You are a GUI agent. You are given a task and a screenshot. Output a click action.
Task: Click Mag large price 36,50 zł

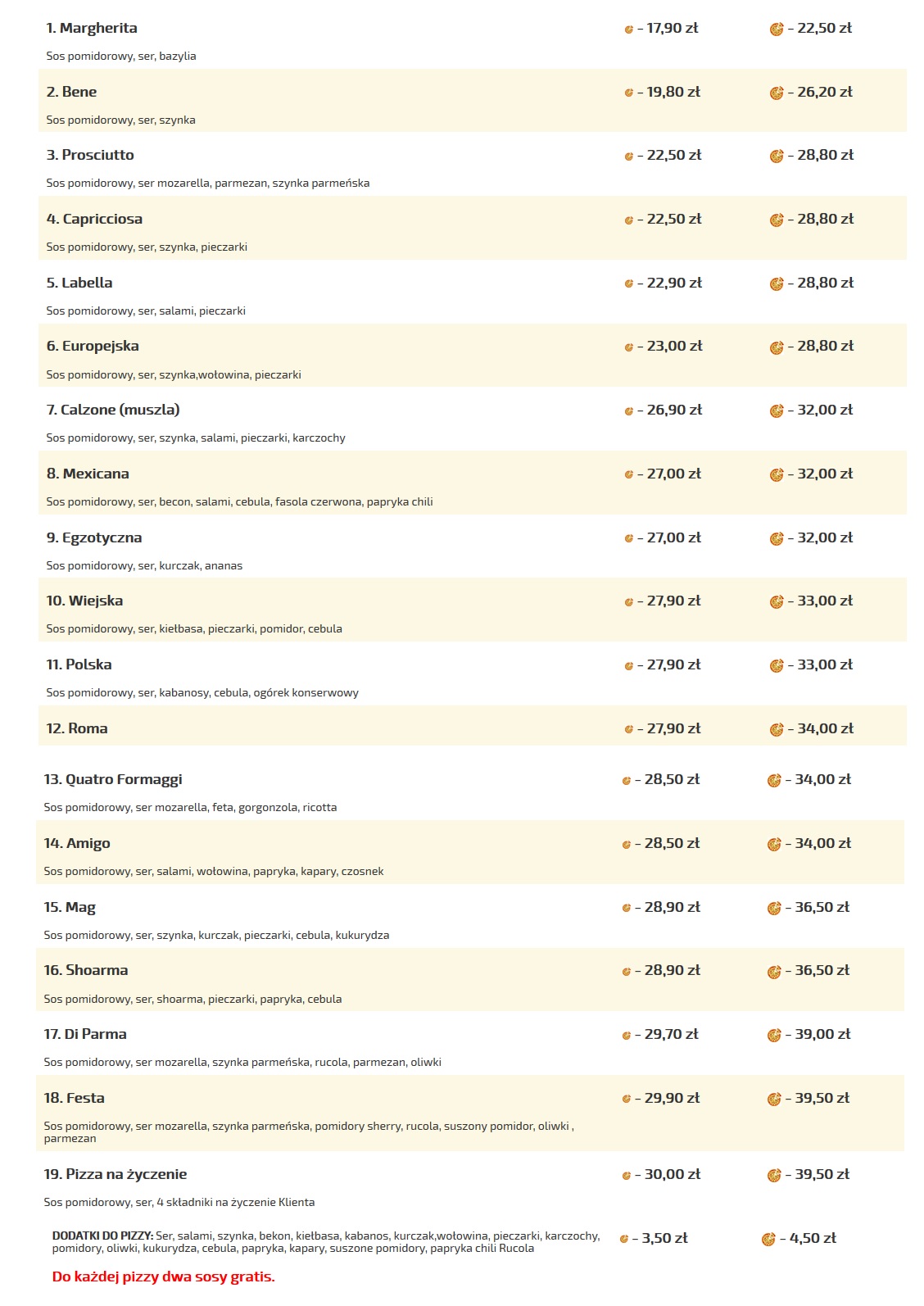822,907
